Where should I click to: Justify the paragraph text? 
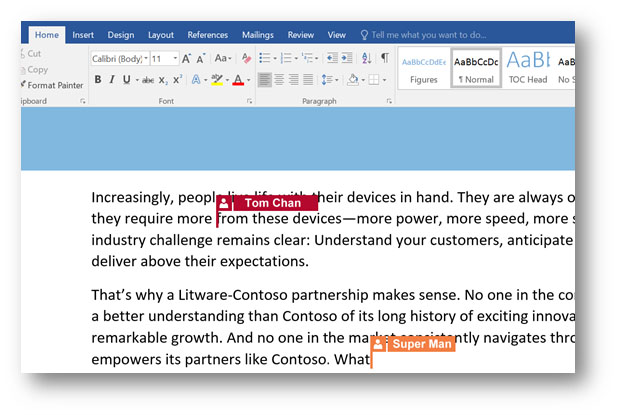coord(308,80)
